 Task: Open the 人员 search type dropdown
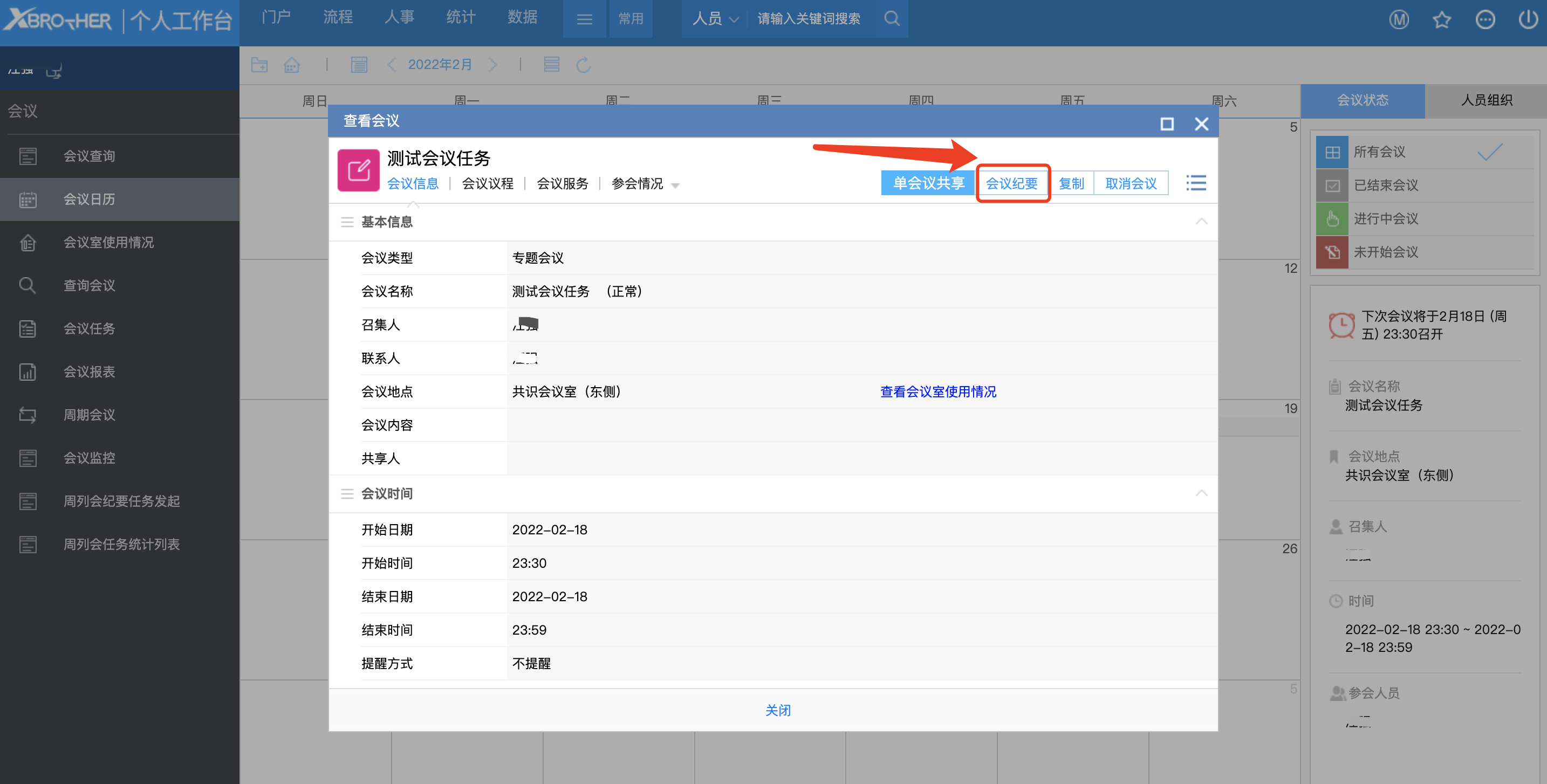click(715, 19)
